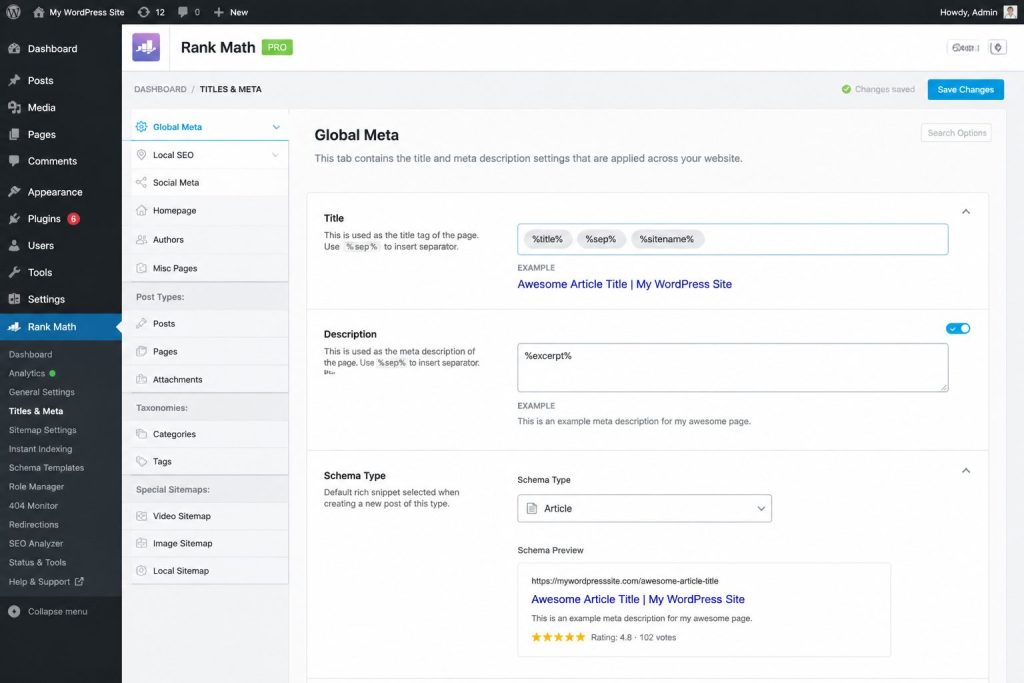
Task: Collapse the Title section chevron
Action: tap(966, 212)
